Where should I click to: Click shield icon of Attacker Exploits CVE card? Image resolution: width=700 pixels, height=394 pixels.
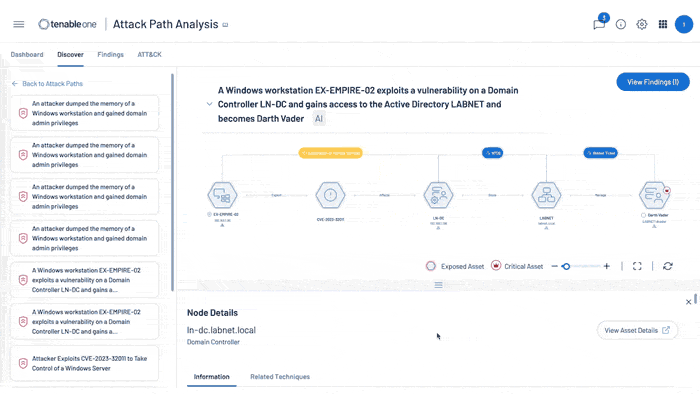(x=23, y=363)
